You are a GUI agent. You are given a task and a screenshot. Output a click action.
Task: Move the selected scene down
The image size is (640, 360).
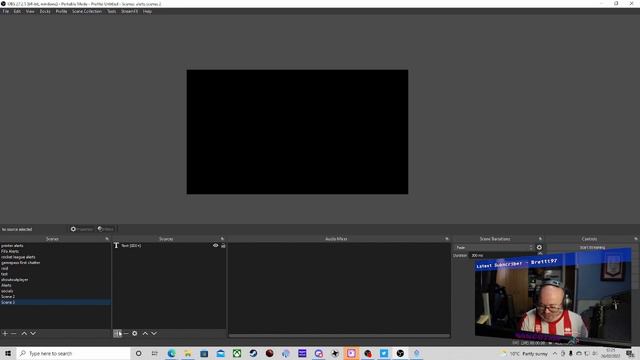[33, 333]
